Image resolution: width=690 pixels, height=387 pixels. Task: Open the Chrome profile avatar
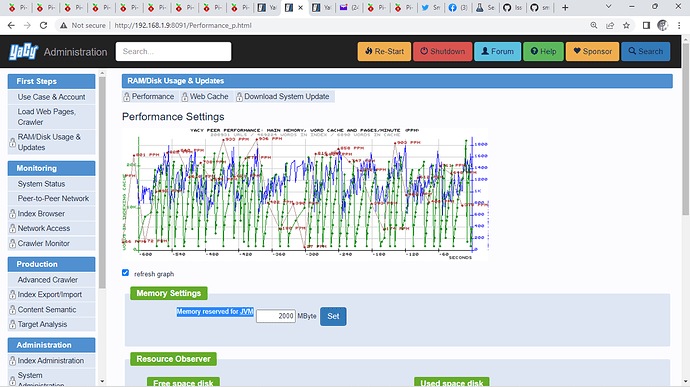tap(662, 26)
